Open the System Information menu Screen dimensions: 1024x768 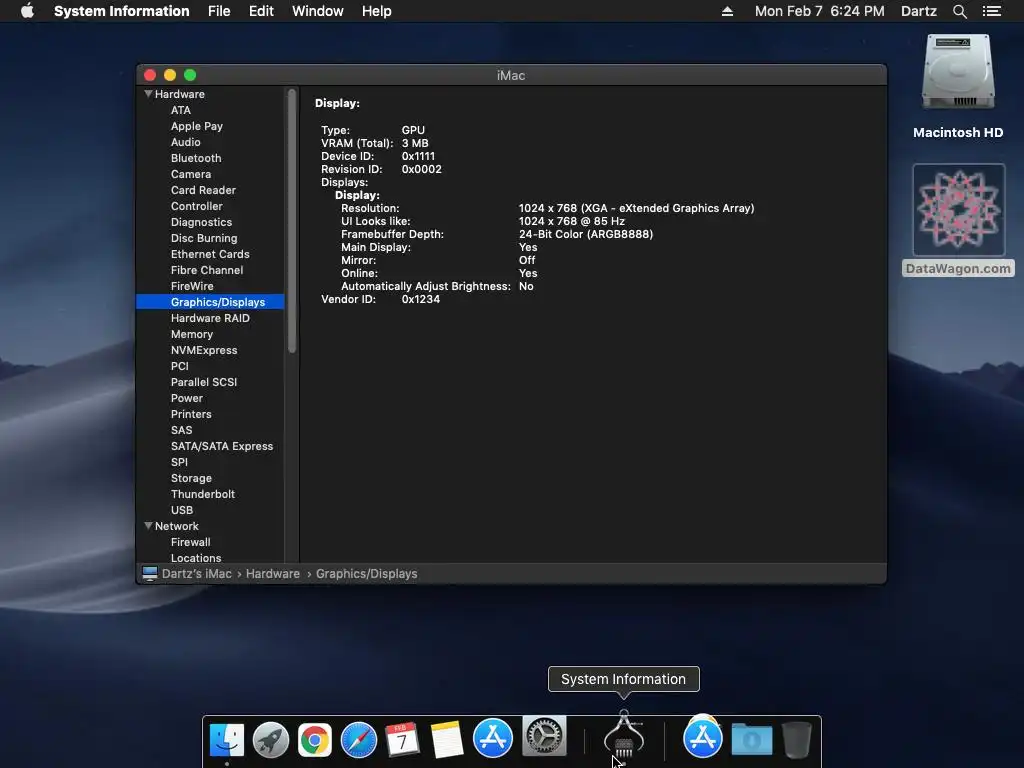click(x=121, y=11)
